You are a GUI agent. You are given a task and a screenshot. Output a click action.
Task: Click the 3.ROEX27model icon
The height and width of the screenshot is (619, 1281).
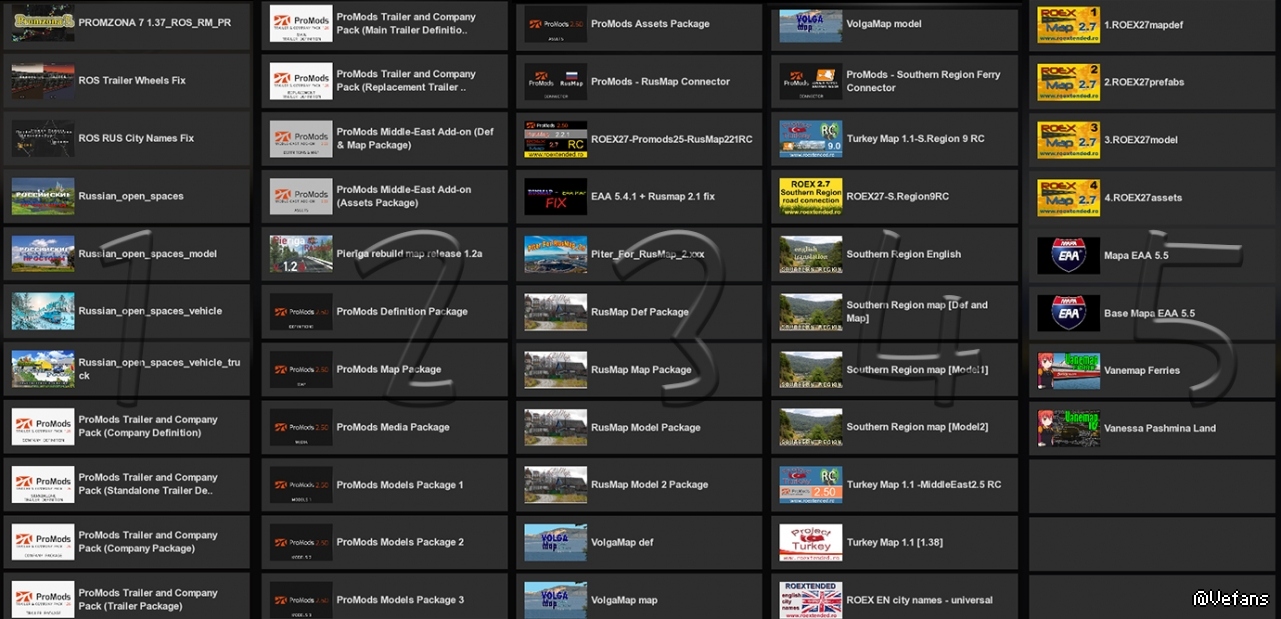tap(1069, 140)
